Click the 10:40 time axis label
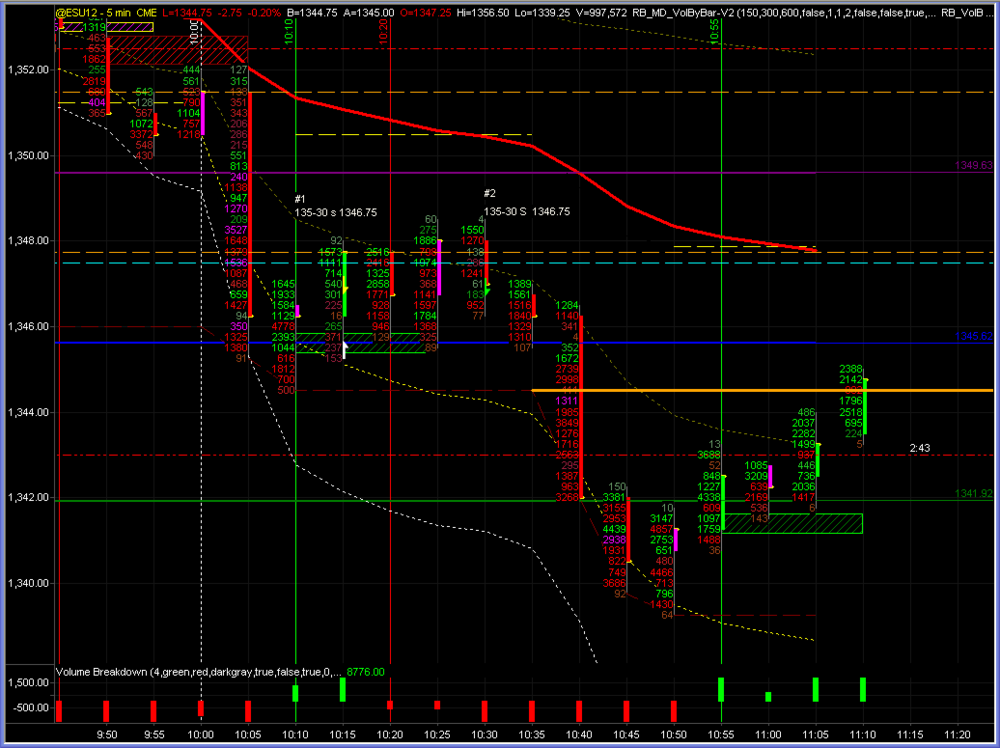This screenshot has height=748, width=1000. pos(578,735)
